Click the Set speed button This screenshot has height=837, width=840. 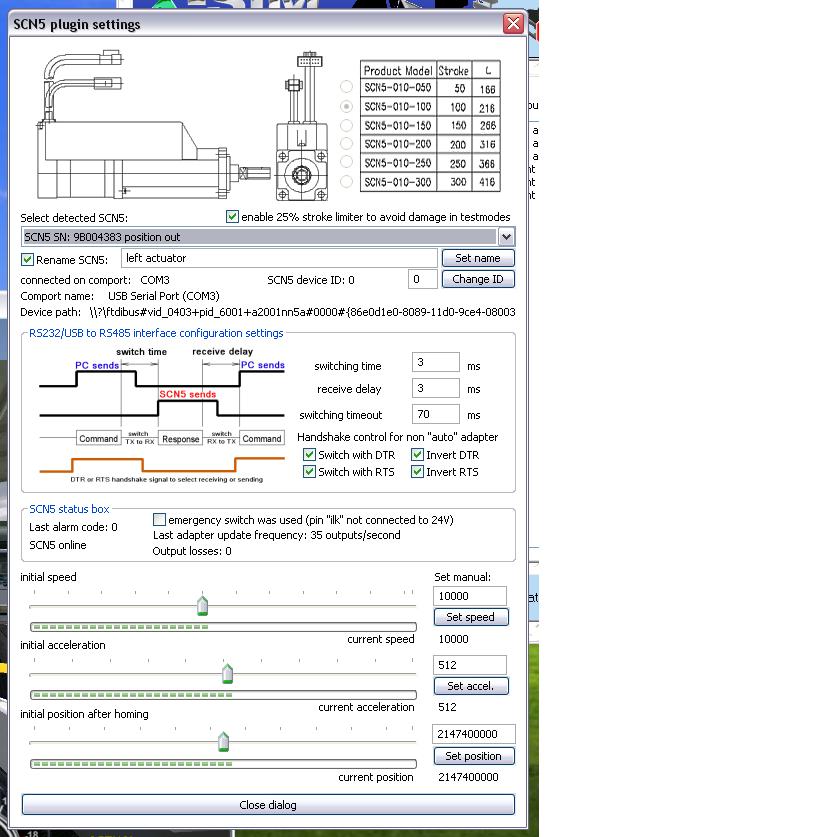(x=471, y=617)
